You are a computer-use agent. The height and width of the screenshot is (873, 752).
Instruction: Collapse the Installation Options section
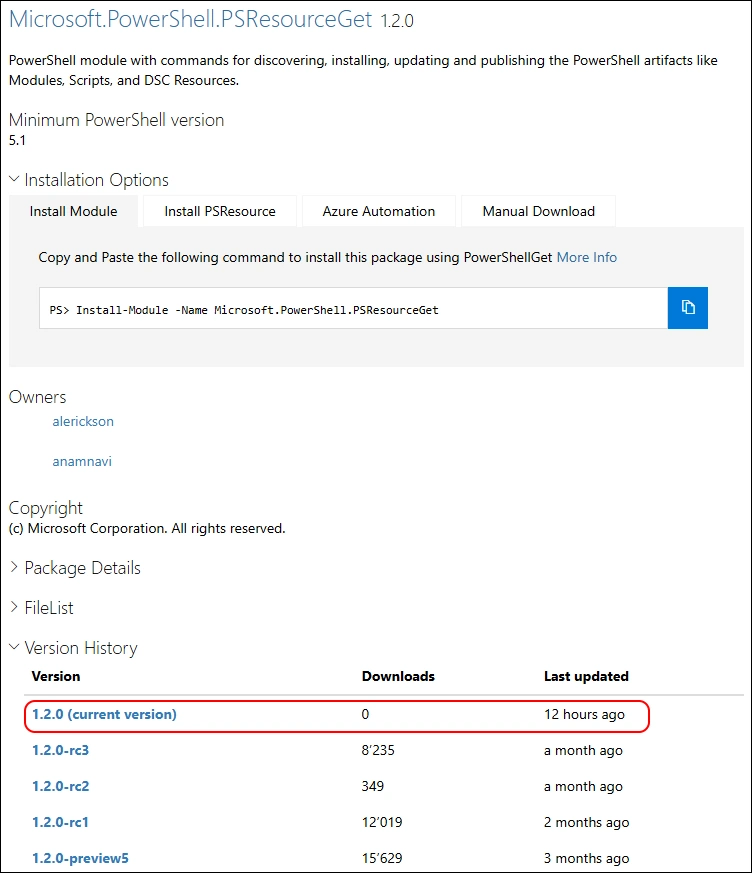point(88,180)
